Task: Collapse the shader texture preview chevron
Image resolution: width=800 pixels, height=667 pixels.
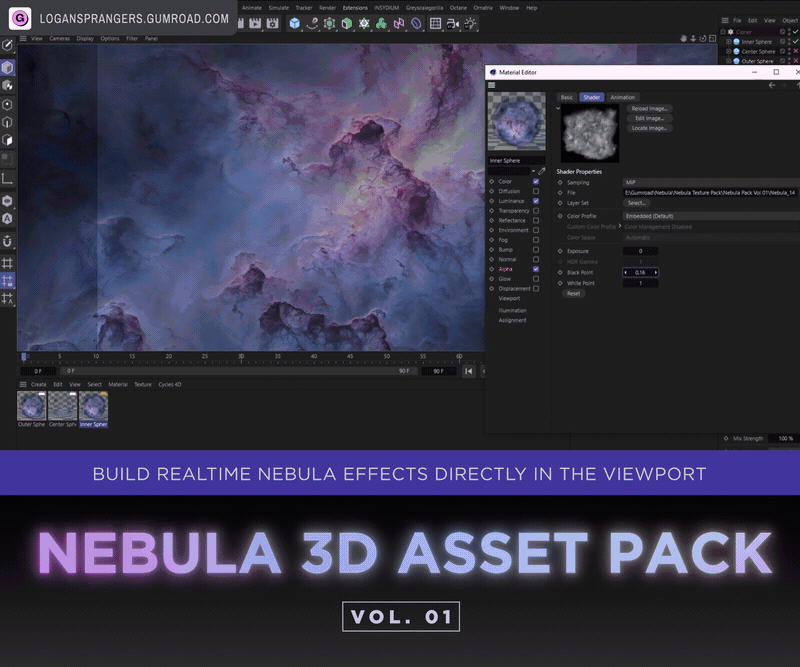Action: click(x=558, y=108)
